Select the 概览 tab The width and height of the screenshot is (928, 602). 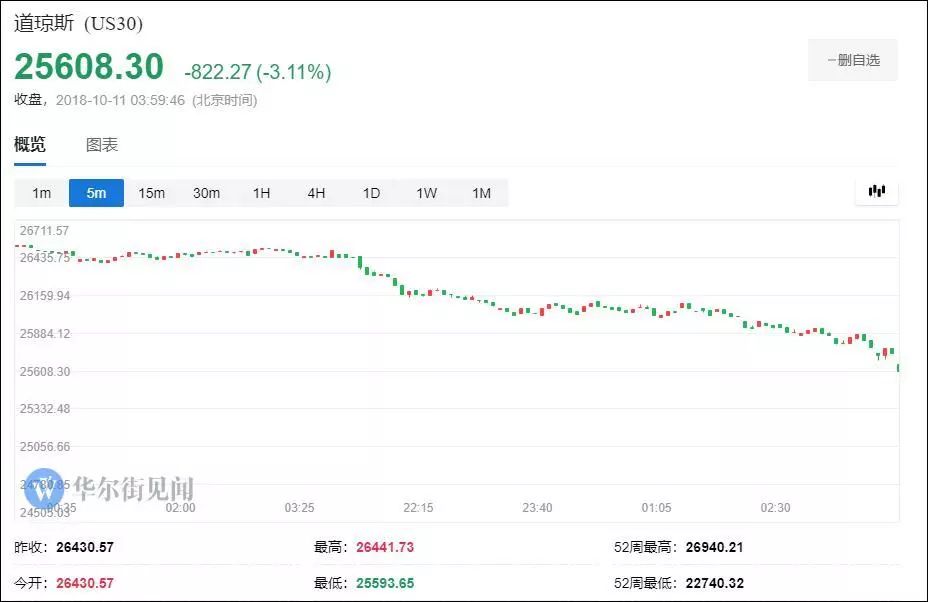point(31,144)
